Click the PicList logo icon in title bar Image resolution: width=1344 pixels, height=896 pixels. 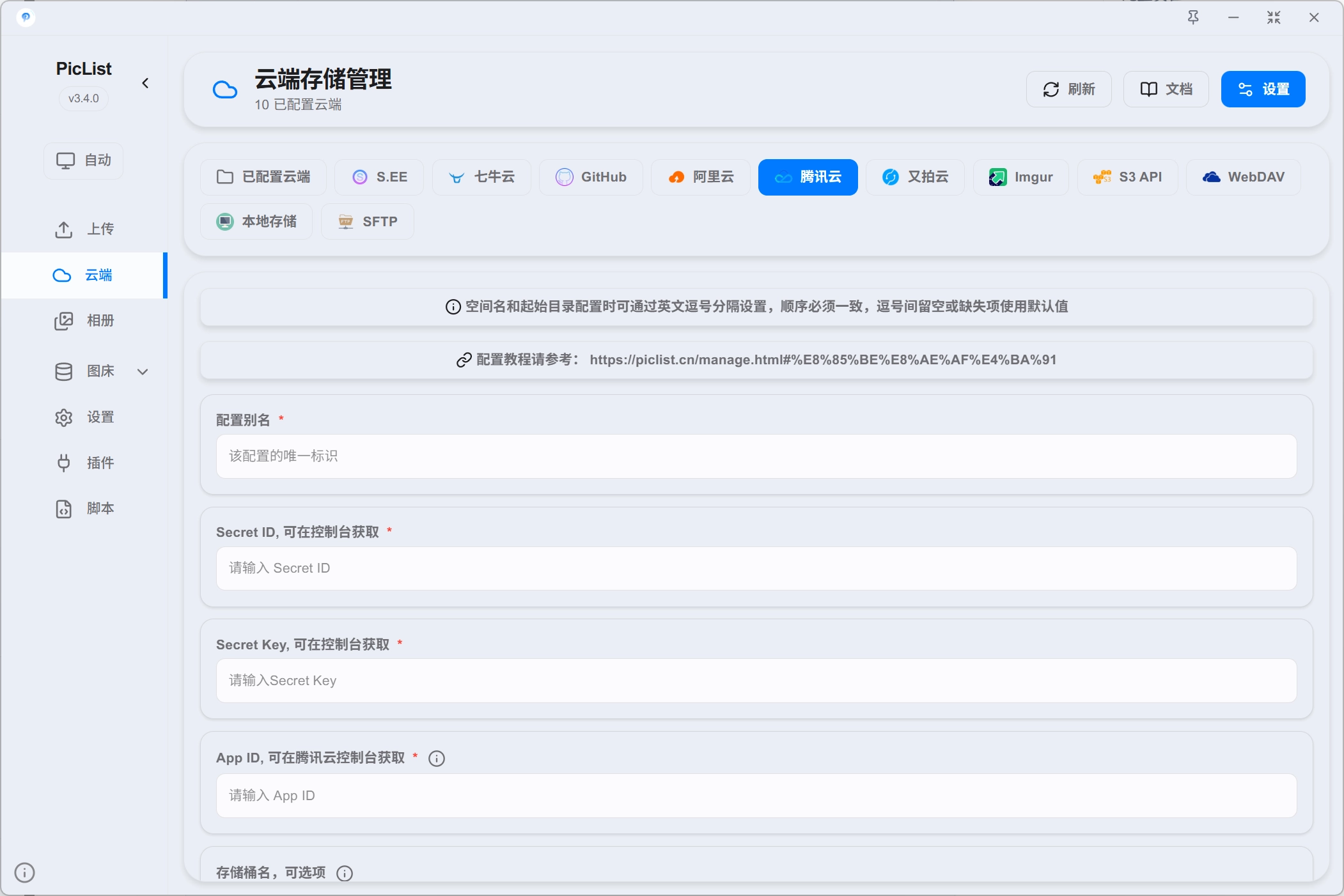coord(26,17)
